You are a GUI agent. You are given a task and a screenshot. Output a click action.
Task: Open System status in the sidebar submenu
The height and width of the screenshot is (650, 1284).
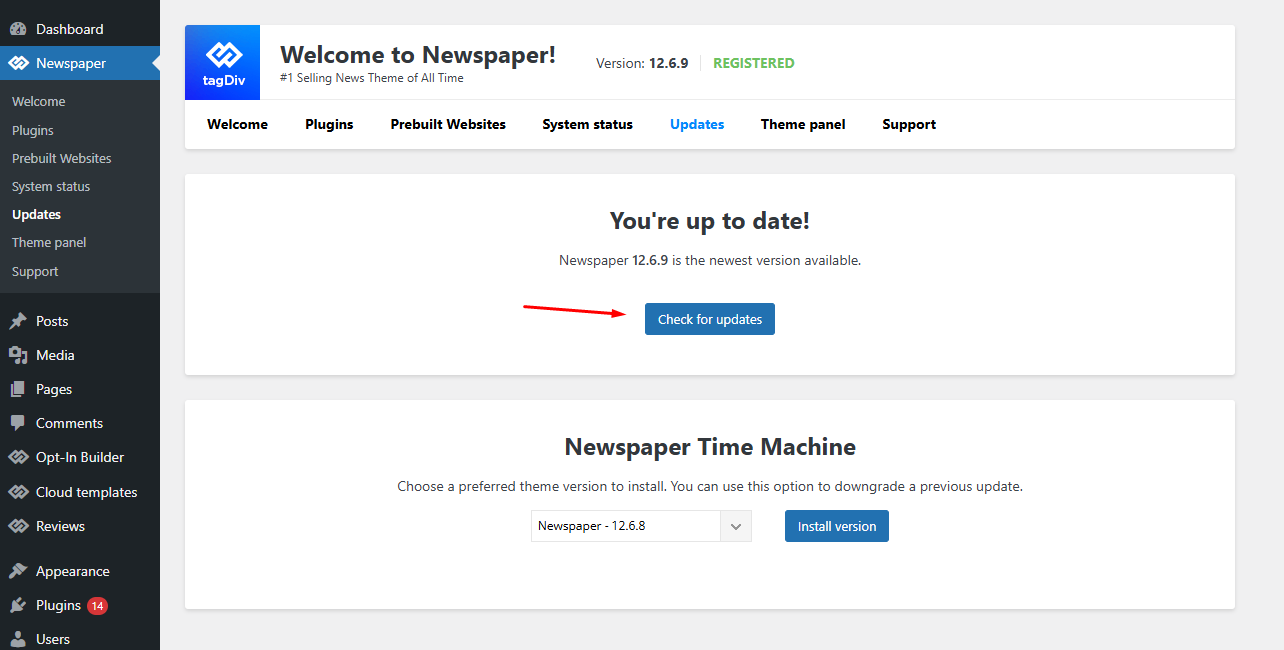pyautogui.click(x=51, y=186)
